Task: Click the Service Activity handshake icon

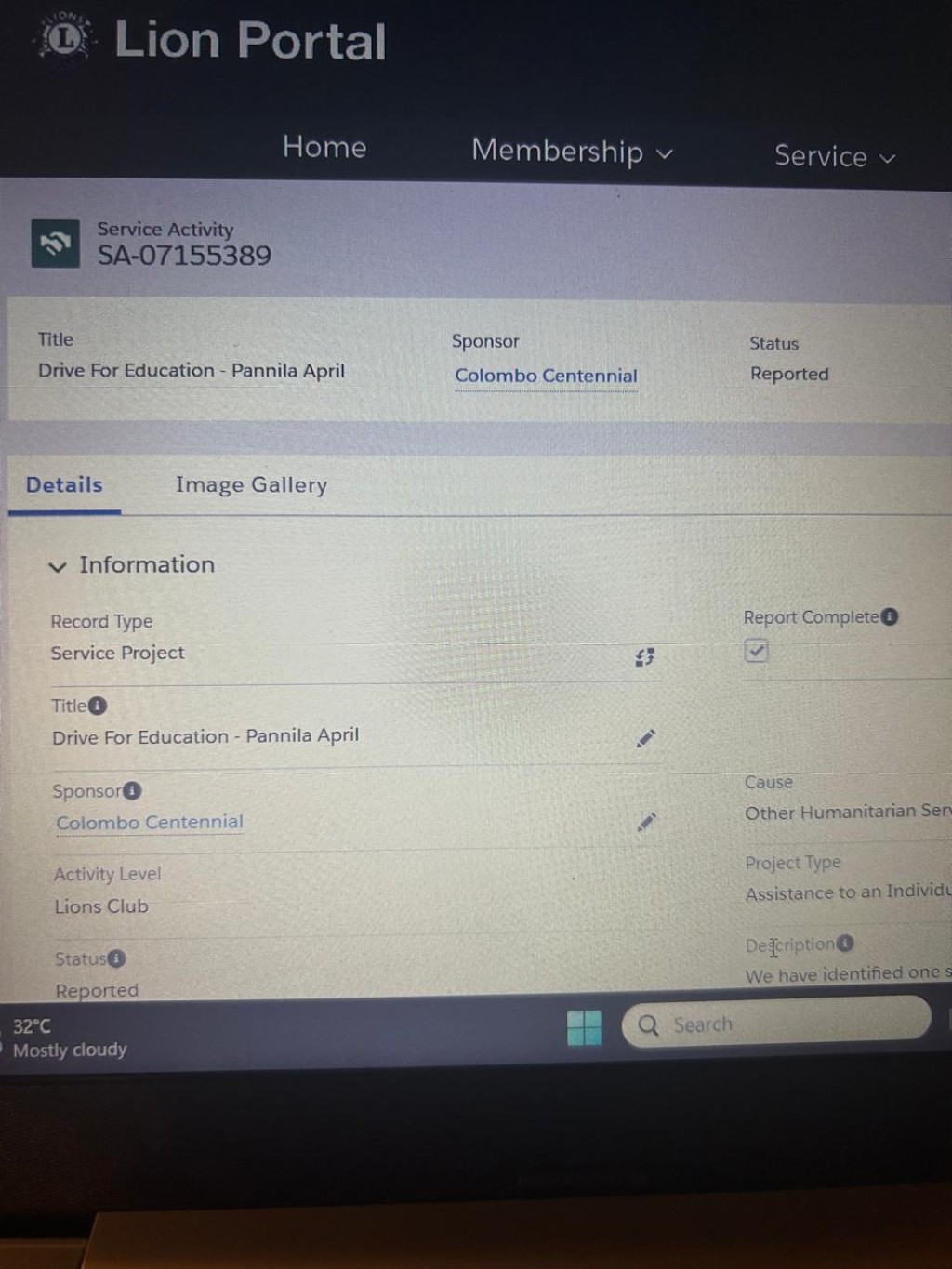Action: tap(55, 244)
